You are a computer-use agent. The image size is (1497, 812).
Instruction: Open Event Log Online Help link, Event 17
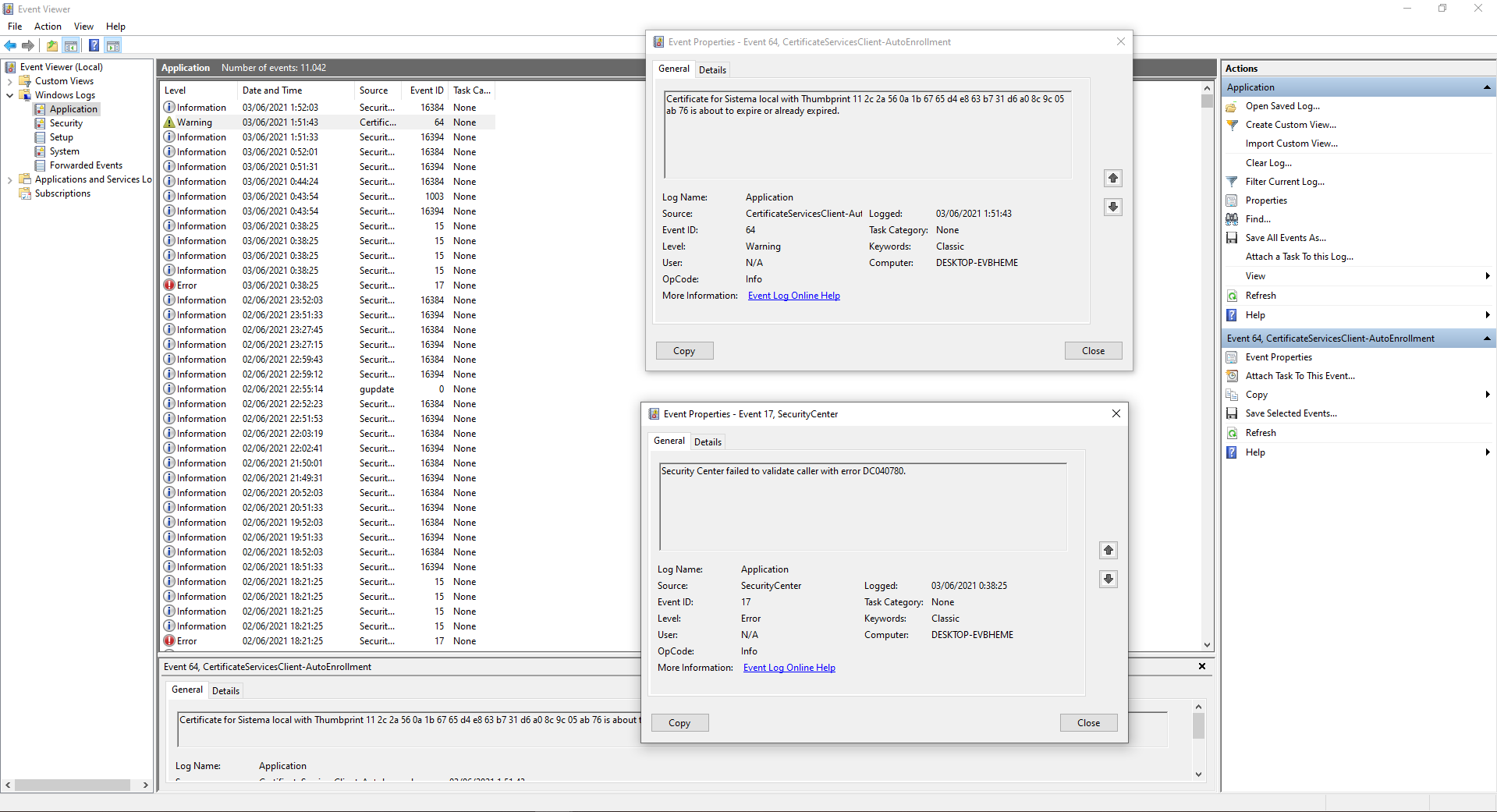point(789,668)
